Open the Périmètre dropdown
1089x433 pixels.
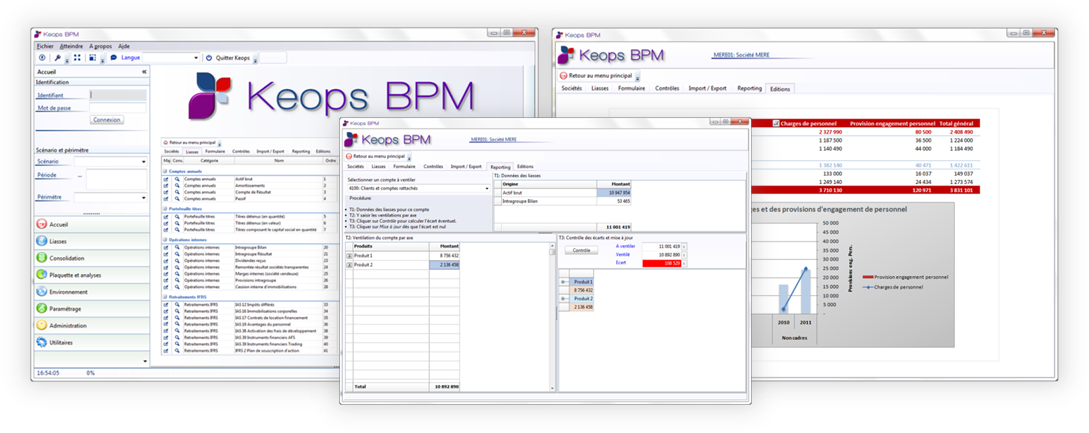(143, 198)
